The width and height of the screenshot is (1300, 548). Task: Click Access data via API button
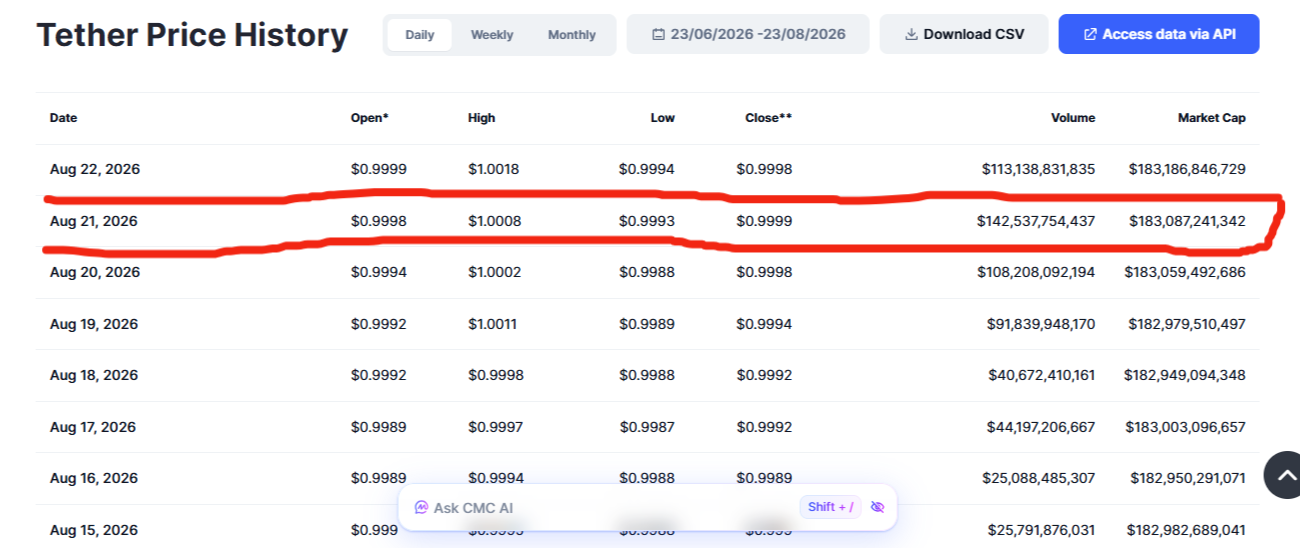(1159, 34)
